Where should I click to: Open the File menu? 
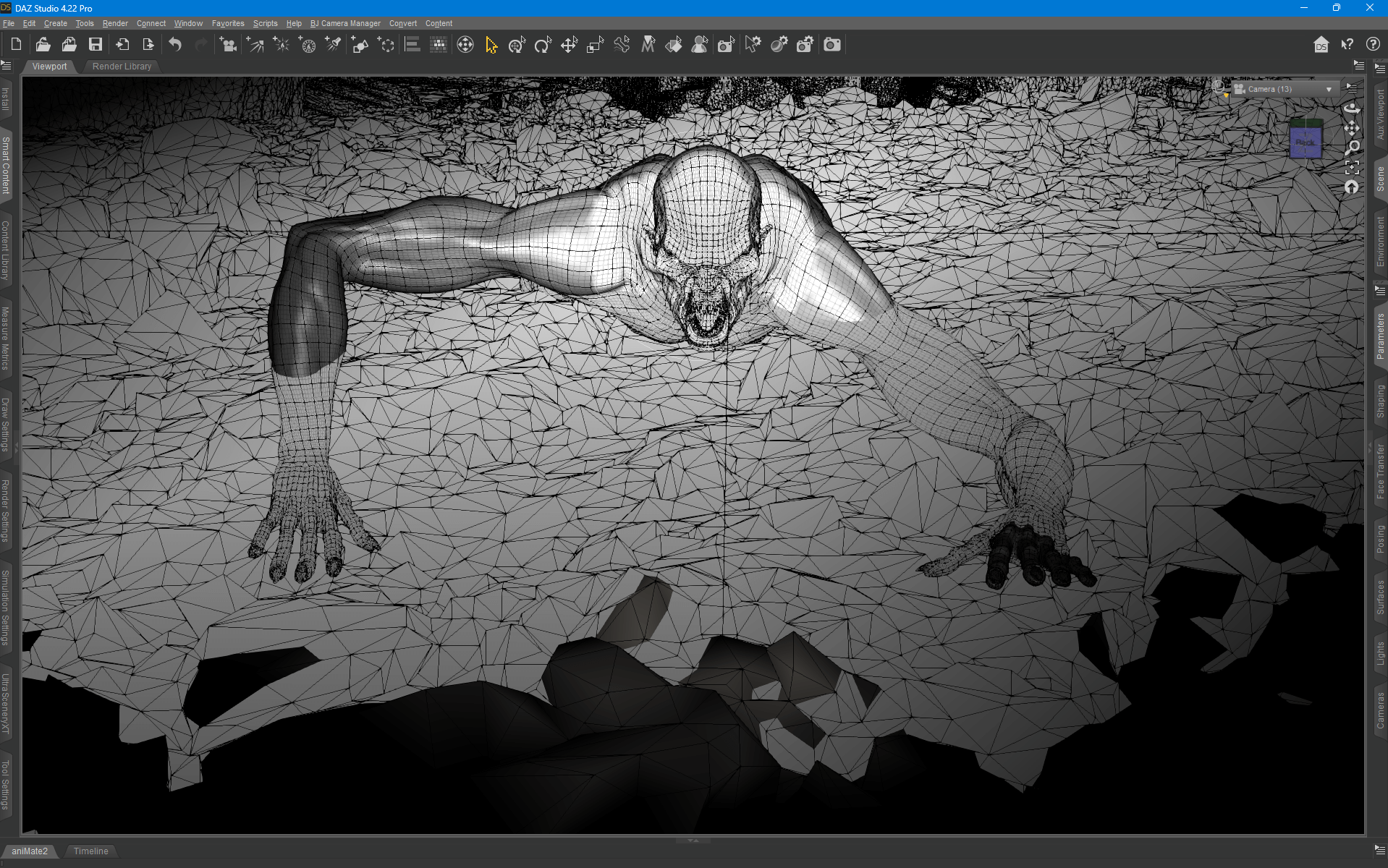coord(9,23)
